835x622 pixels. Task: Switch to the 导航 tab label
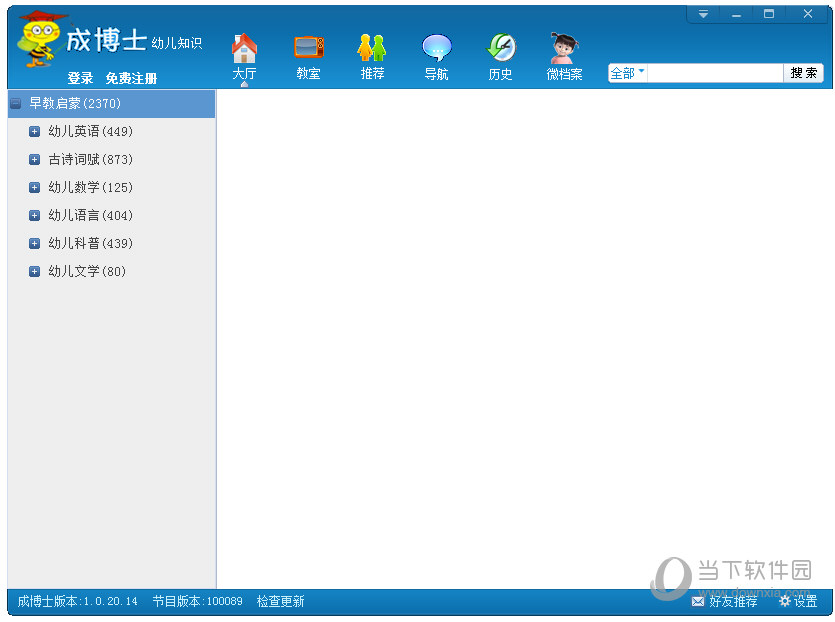[x=437, y=73]
